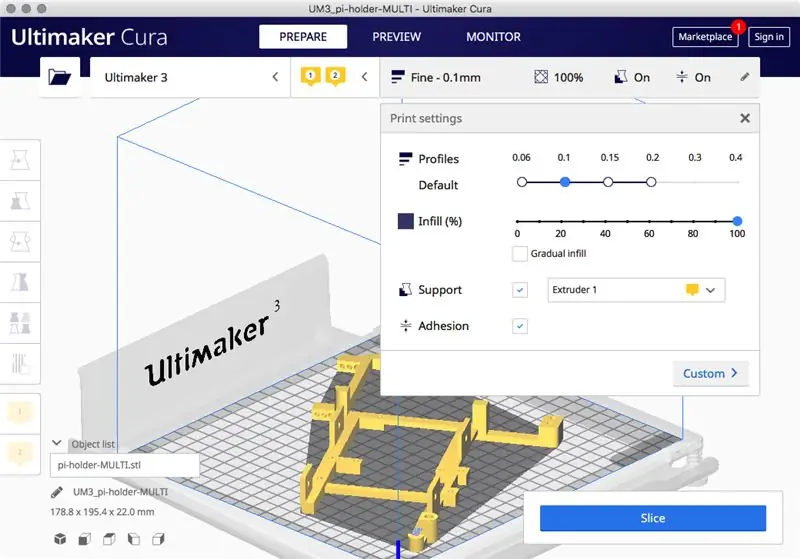The height and width of the screenshot is (559, 800).
Task: Toggle the Support checkbox
Action: [x=519, y=290]
